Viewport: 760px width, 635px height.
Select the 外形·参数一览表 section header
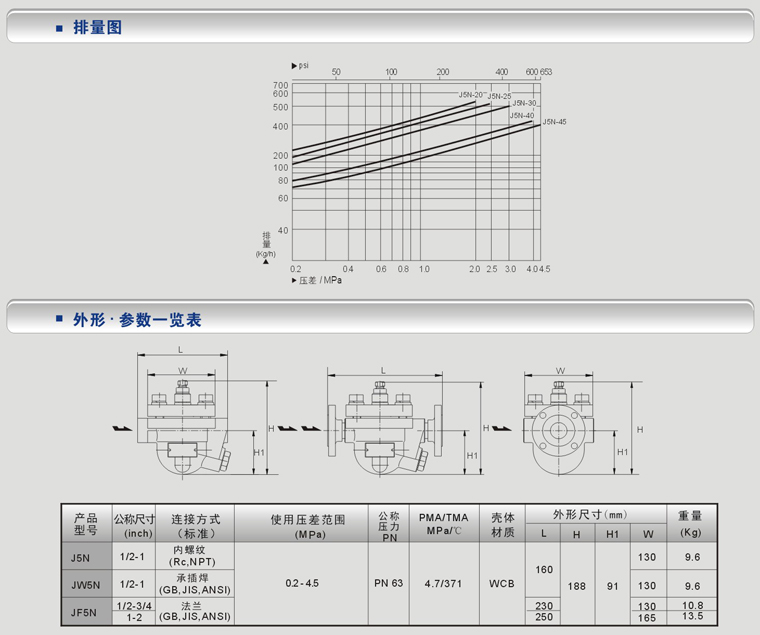(x=137, y=320)
